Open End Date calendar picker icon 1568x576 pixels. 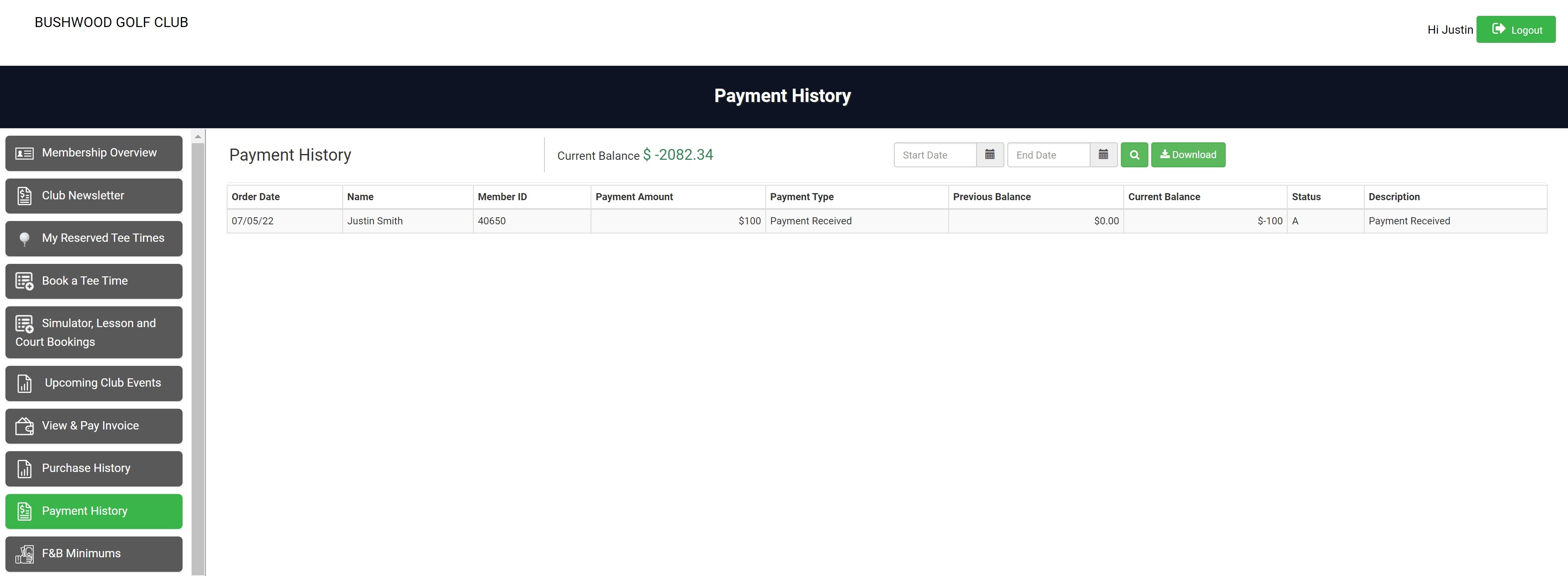coord(1103,155)
